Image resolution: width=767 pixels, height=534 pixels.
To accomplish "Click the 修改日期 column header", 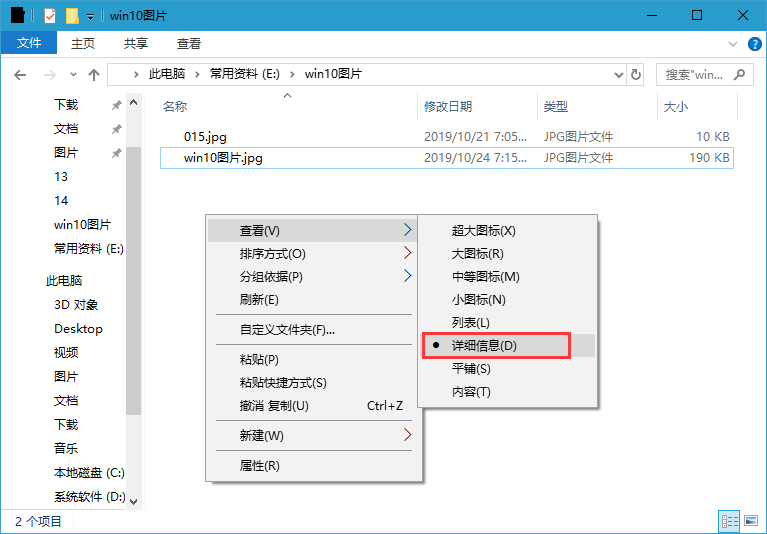I will point(448,106).
